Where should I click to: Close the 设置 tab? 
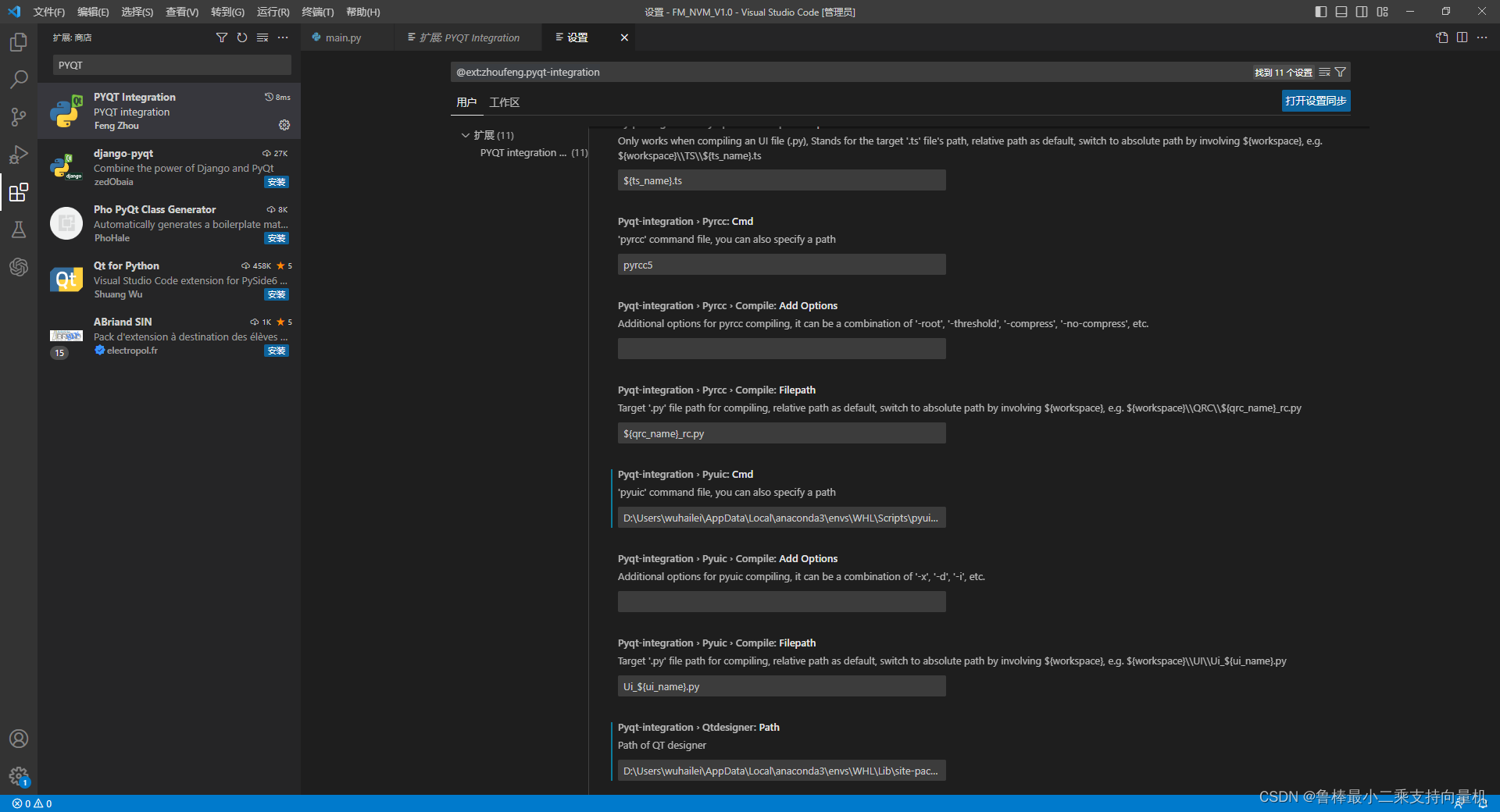click(624, 37)
